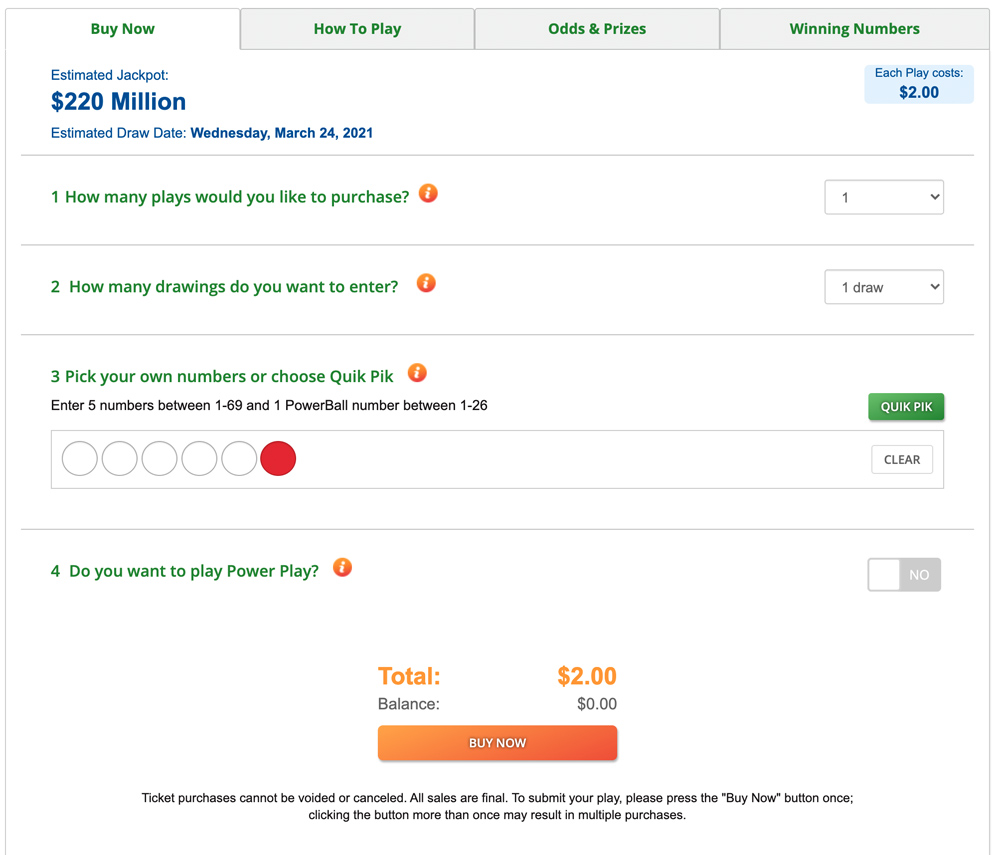Switch to the Winning Numbers tab

[853, 28]
